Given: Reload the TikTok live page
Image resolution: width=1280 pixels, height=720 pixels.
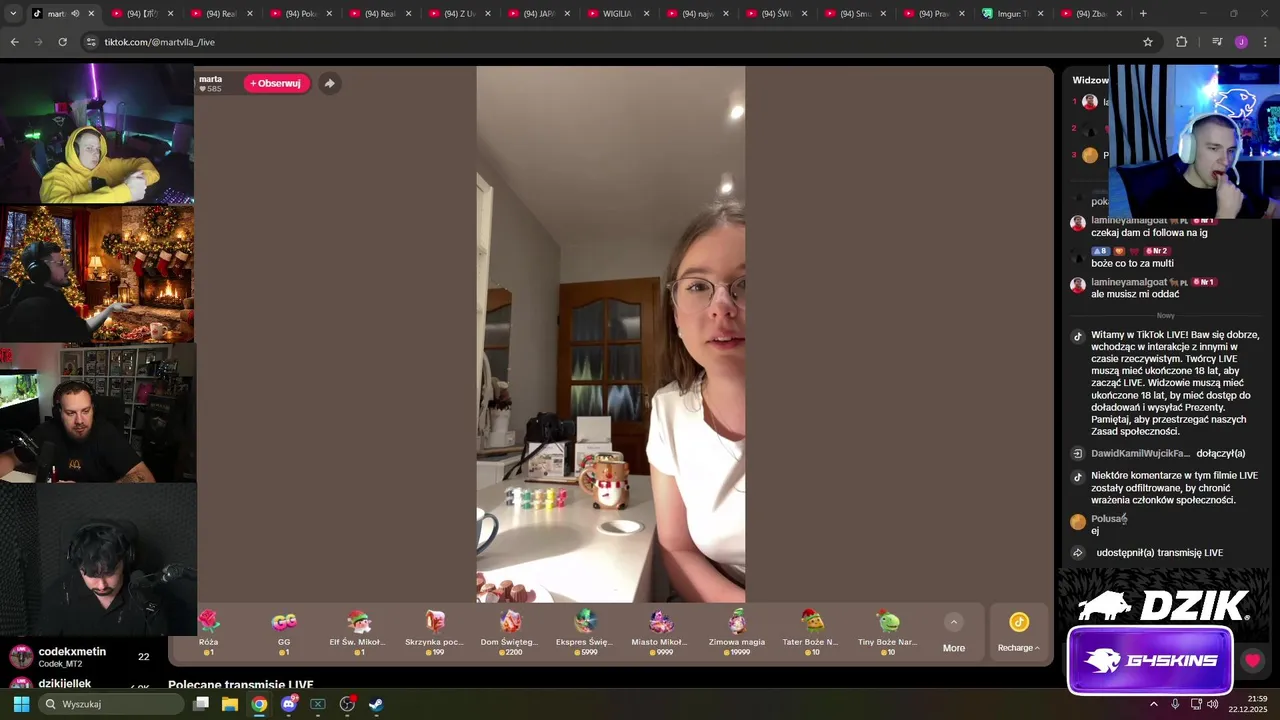Looking at the screenshot, I should [x=62, y=42].
